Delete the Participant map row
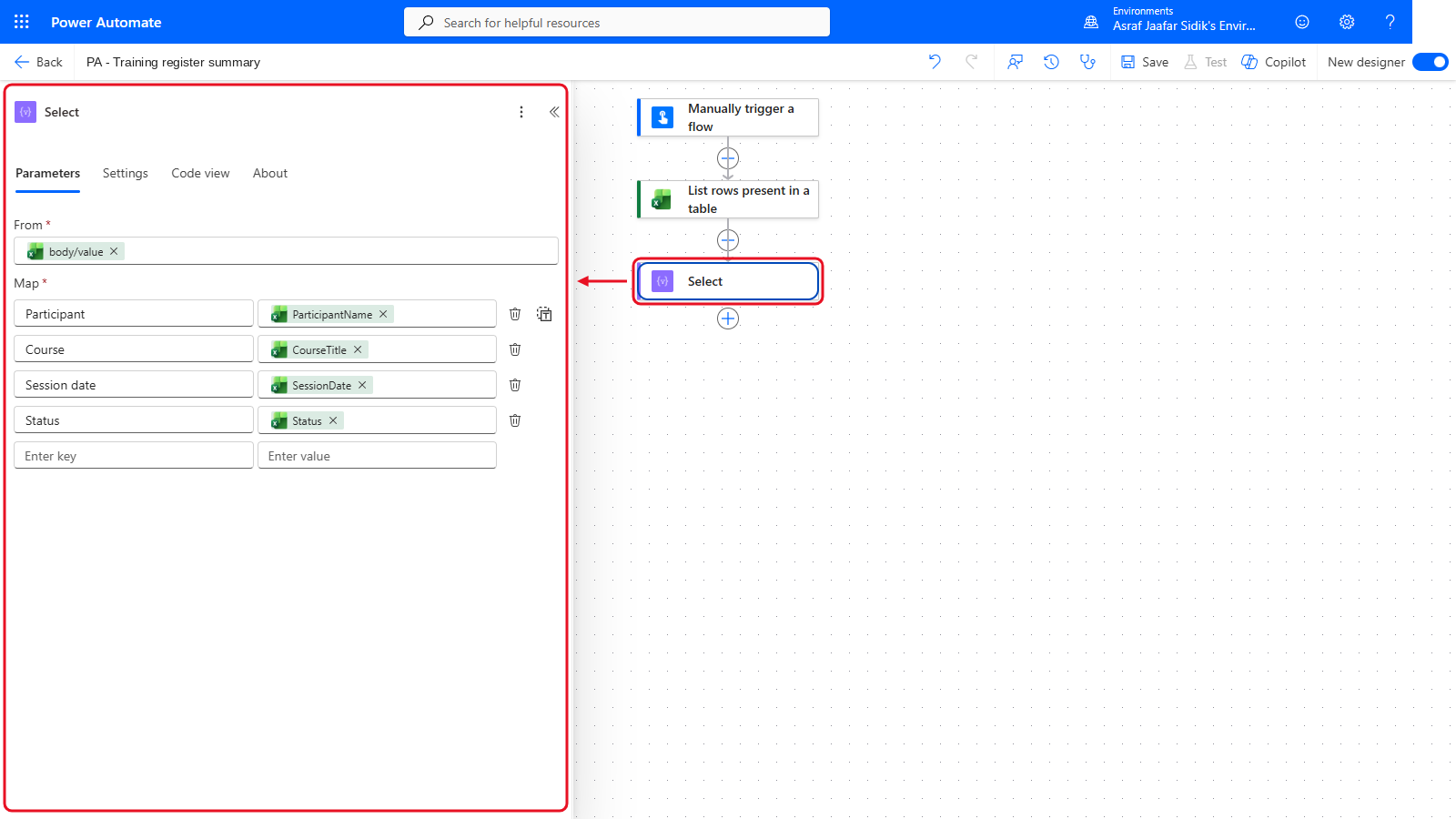1456x819 pixels. point(515,314)
